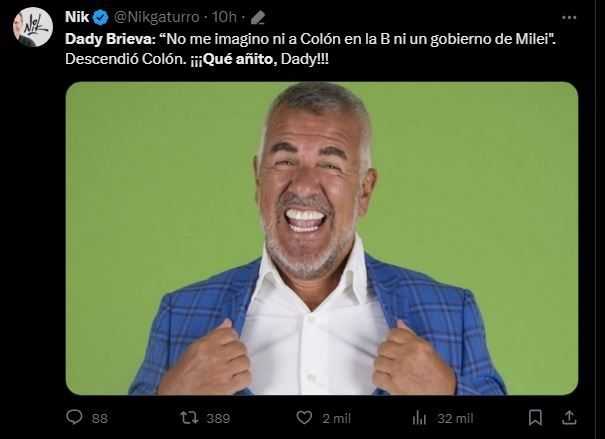Open the view analytics bar chart icon

click(x=419, y=418)
